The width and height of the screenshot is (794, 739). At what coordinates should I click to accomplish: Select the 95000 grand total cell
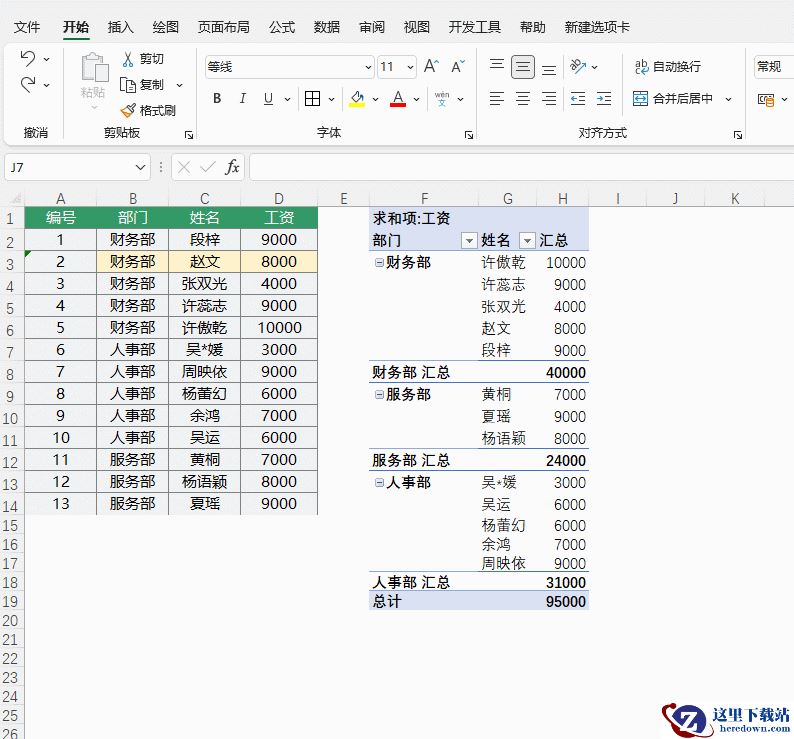pyautogui.click(x=563, y=601)
